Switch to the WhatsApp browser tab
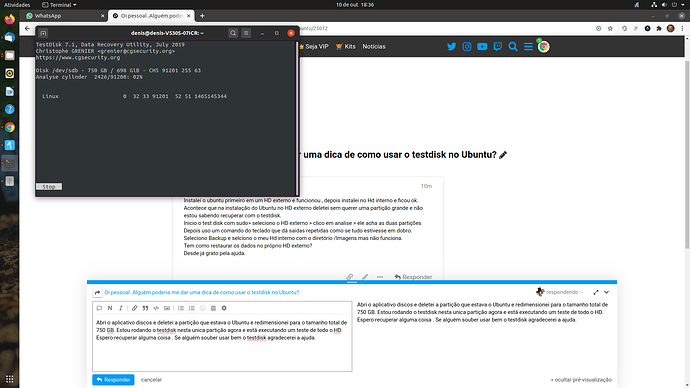Screen dimensions: 690x388 tap(64, 16)
